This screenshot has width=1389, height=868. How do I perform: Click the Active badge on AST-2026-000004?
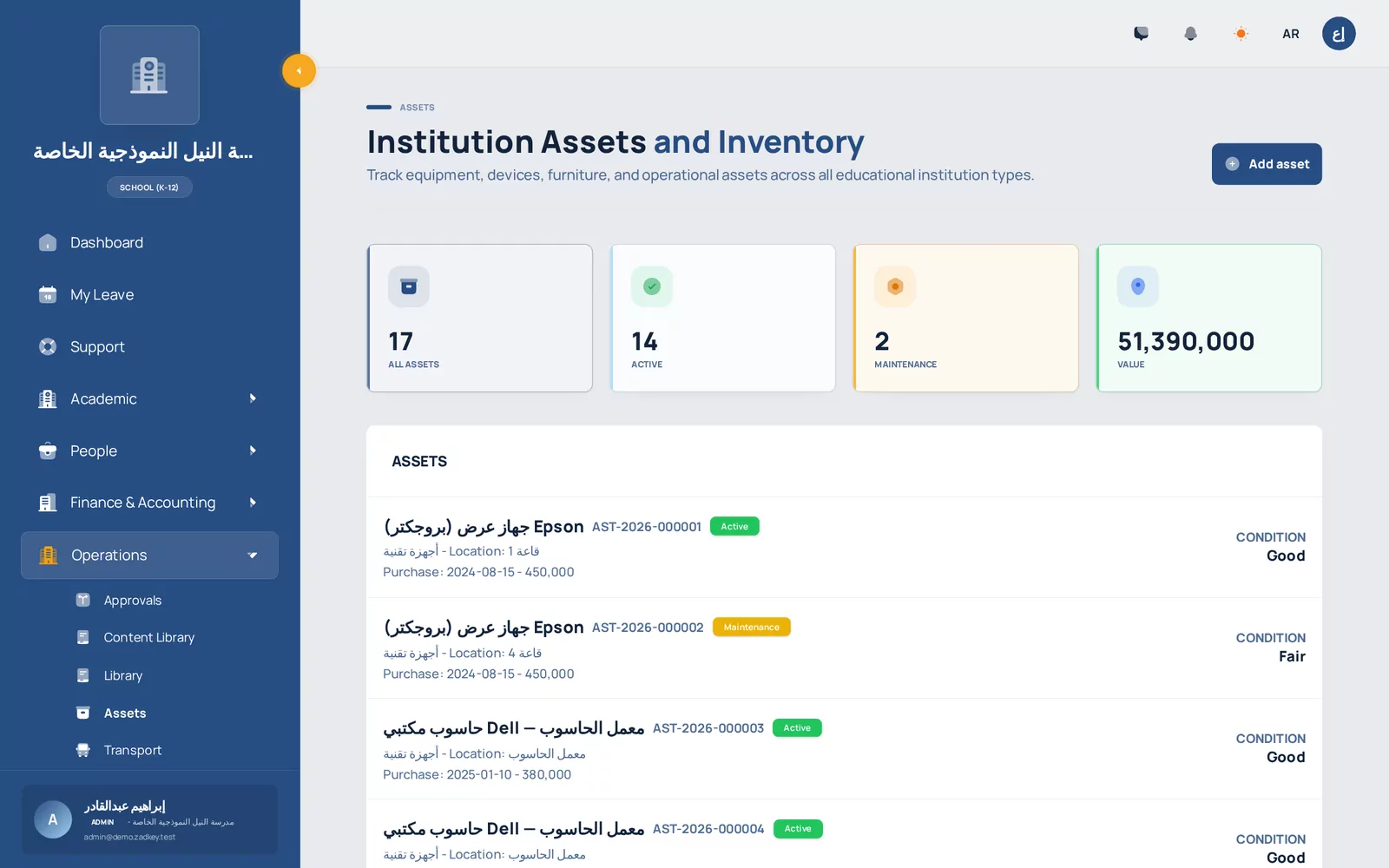[x=798, y=829]
